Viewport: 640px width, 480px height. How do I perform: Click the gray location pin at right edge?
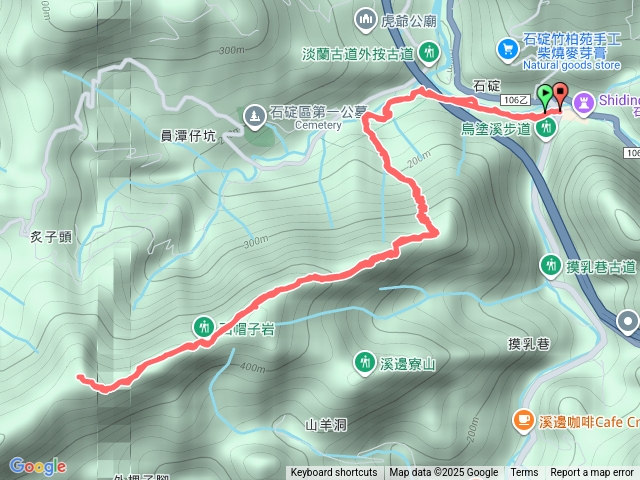(628, 321)
